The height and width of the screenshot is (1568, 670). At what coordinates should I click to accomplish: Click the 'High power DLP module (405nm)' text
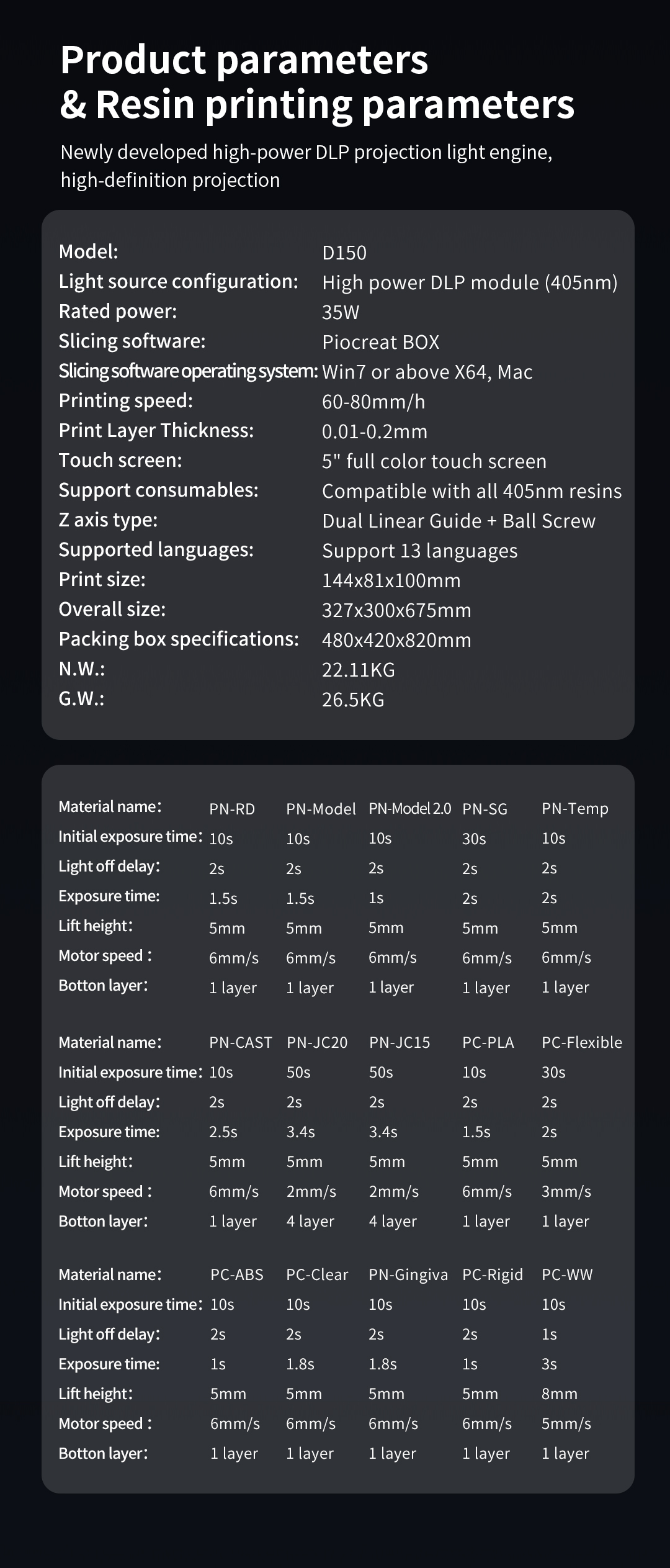pyautogui.click(x=470, y=282)
